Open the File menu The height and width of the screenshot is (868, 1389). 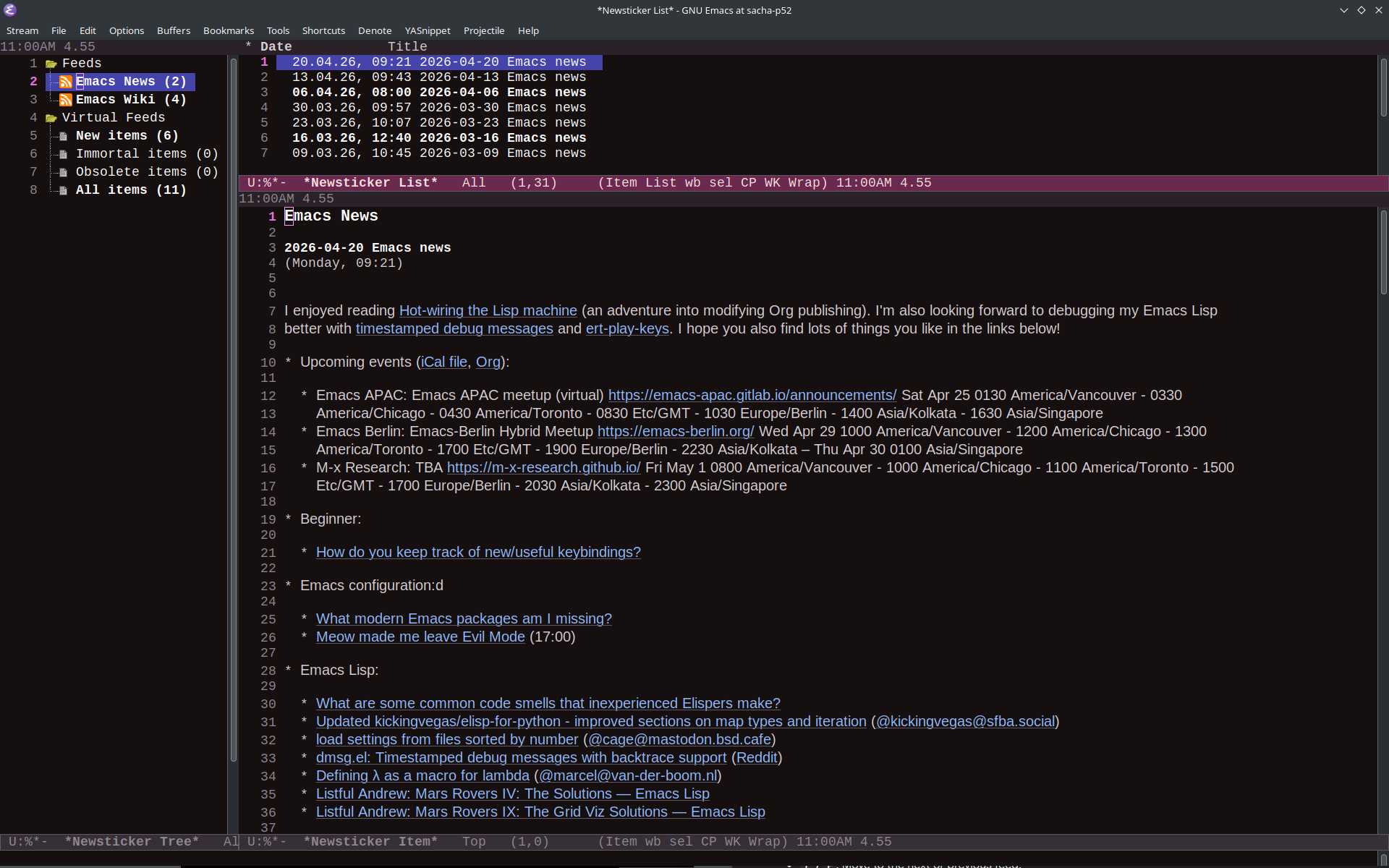coord(59,30)
